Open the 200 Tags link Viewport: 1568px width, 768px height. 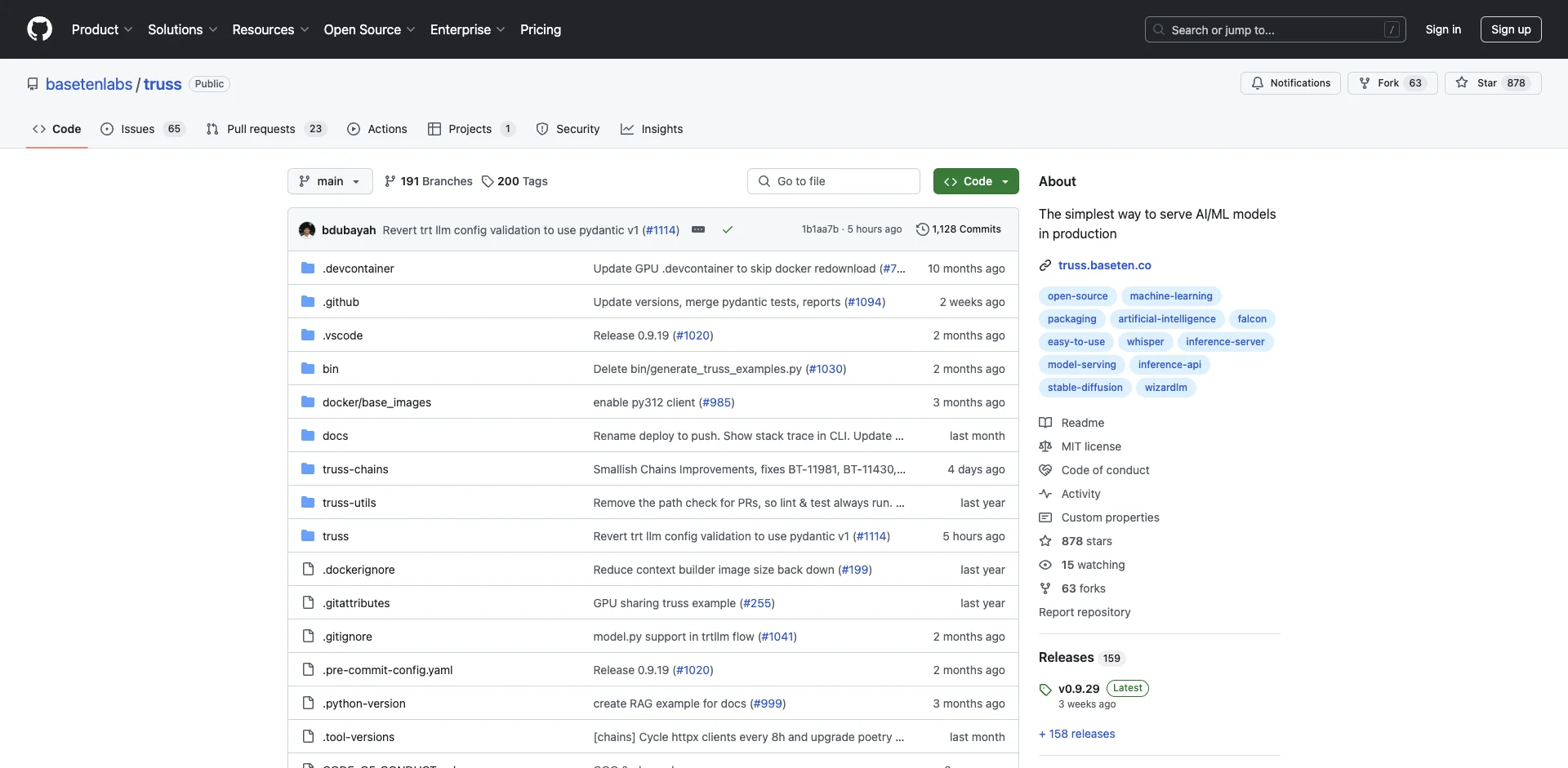514,181
